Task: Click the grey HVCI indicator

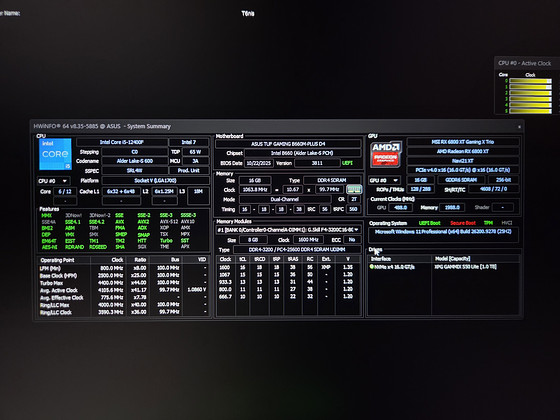Action: (507, 223)
